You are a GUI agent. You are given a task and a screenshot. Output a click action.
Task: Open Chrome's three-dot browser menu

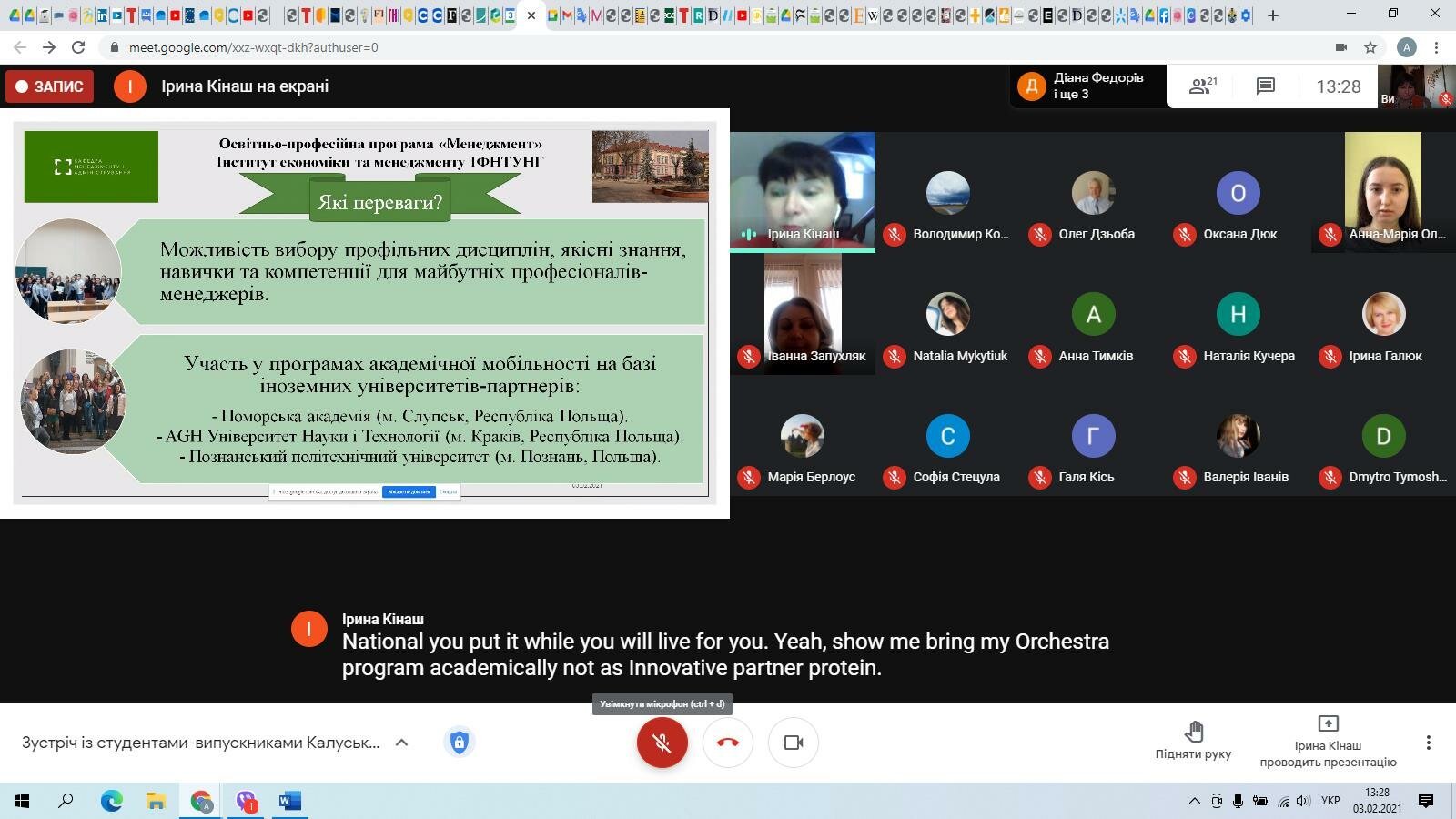point(1436,47)
